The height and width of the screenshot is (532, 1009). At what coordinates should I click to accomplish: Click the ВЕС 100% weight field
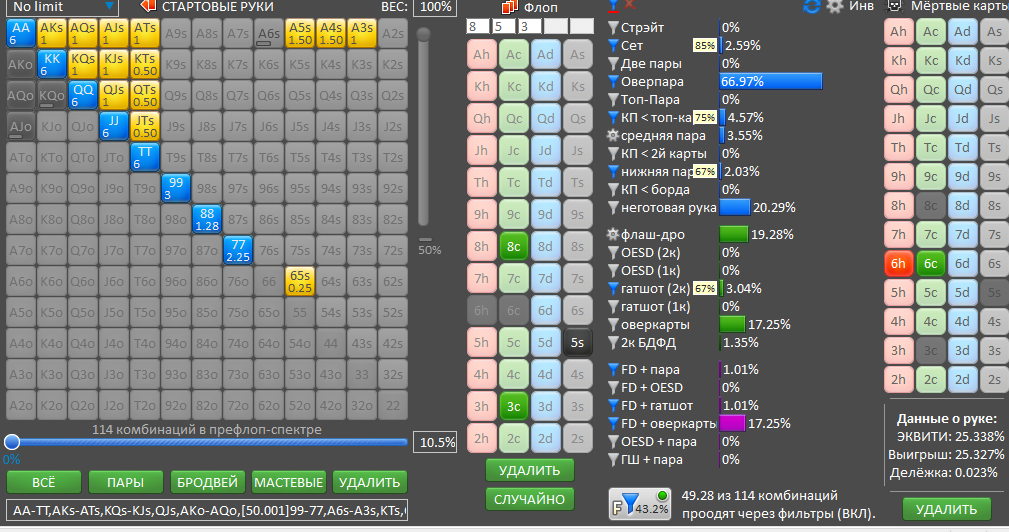(x=436, y=7)
